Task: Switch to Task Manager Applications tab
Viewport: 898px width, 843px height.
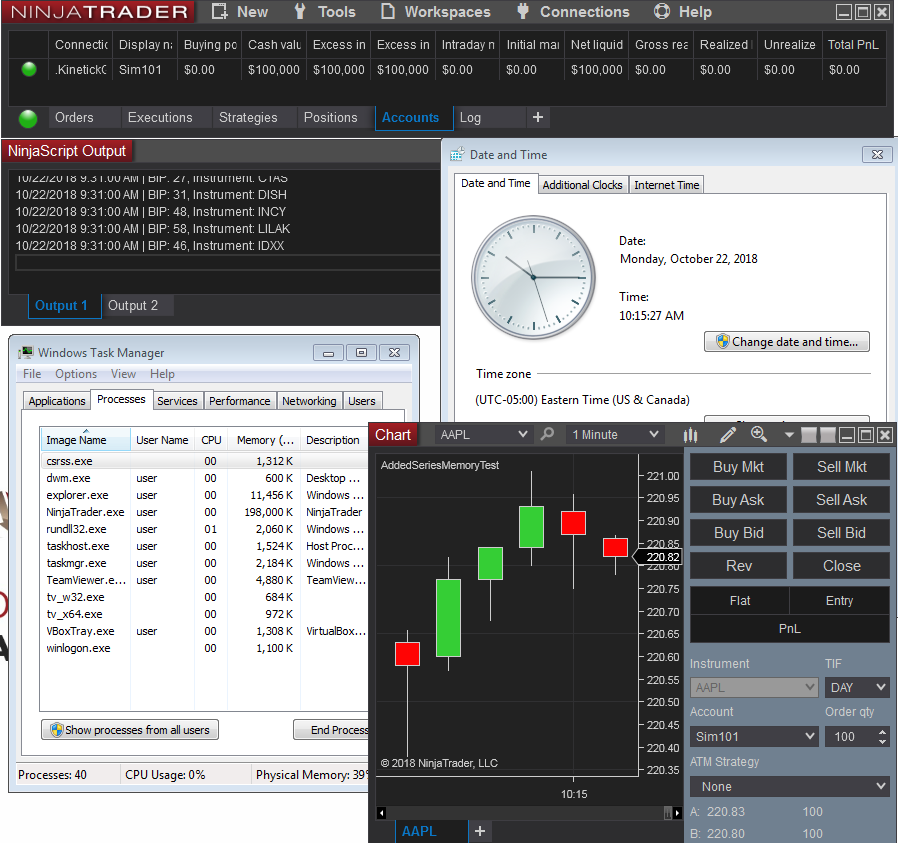Action: 57,401
